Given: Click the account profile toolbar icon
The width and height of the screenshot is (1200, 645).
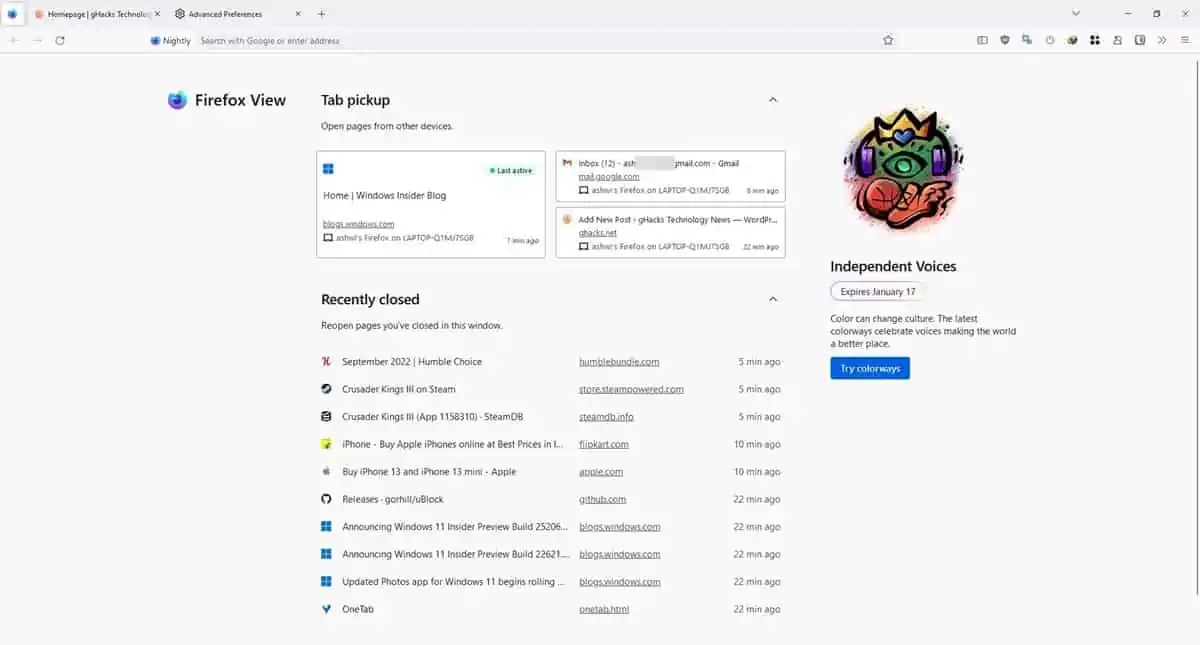Looking at the screenshot, I should pyautogui.click(x=1117, y=40).
